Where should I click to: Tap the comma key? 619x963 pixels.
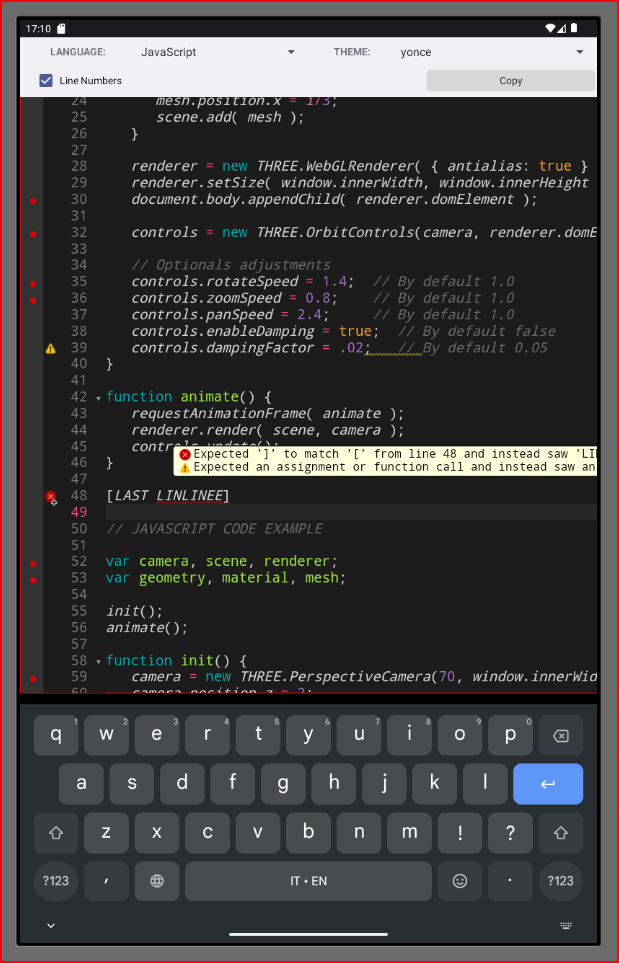106,881
